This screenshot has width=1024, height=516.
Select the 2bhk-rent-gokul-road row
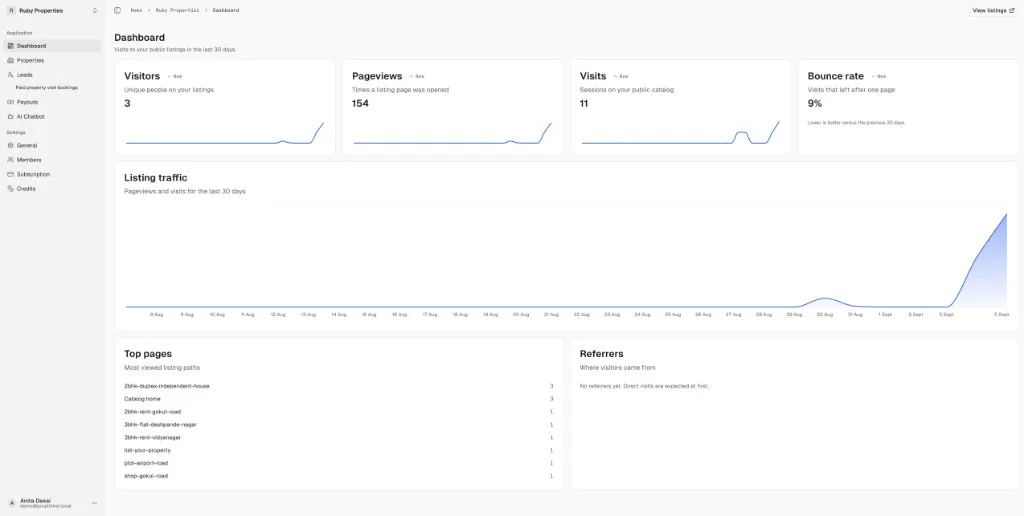[x=338, y=411]
